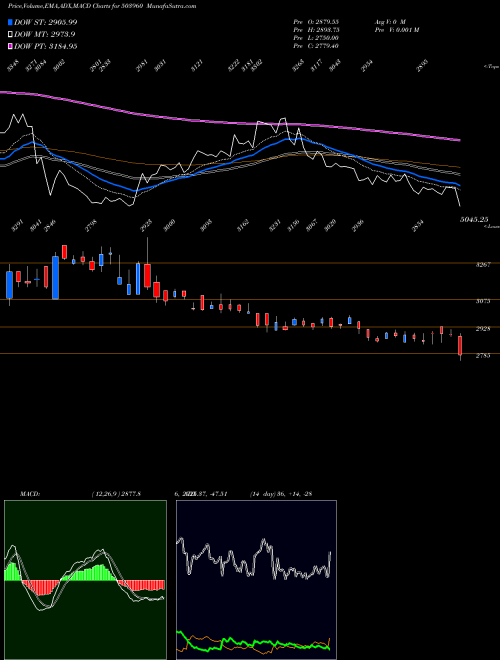Viewport: 500px width, 660px height.
Task: Click the 5045.25 value beside line chart
Action: point(474,219)
